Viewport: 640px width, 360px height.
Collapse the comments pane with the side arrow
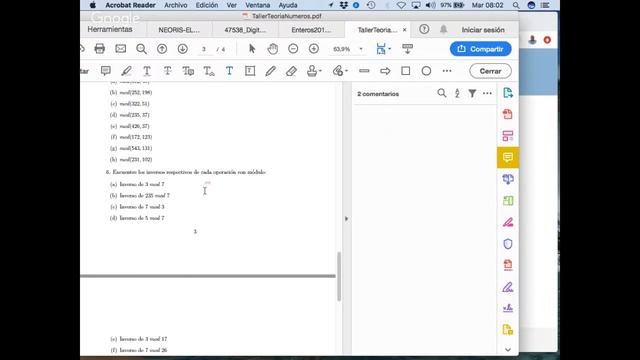(x=347, y=219)
